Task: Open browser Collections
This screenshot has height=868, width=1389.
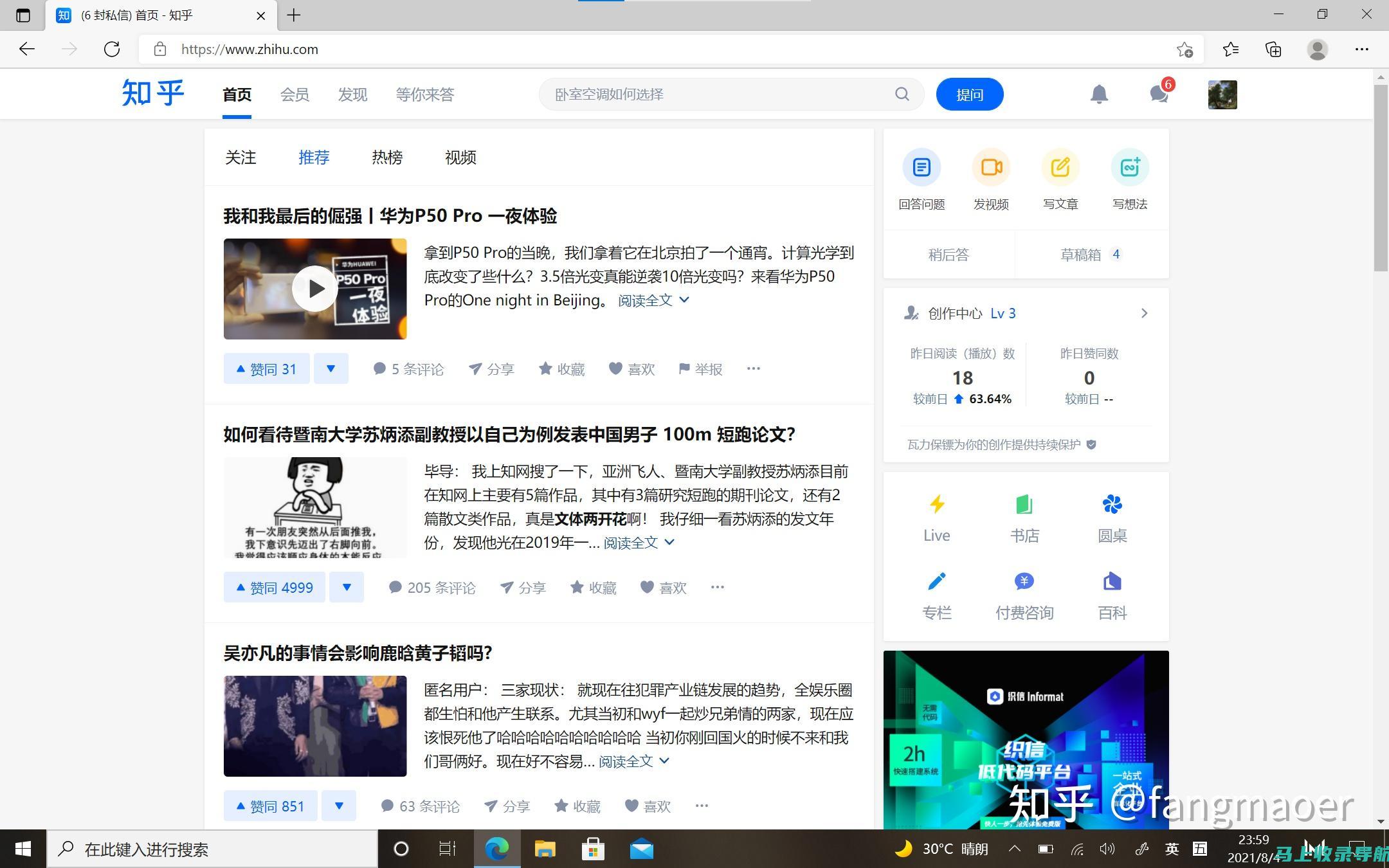Action: pyautogui.click(x=1273, y=50)
